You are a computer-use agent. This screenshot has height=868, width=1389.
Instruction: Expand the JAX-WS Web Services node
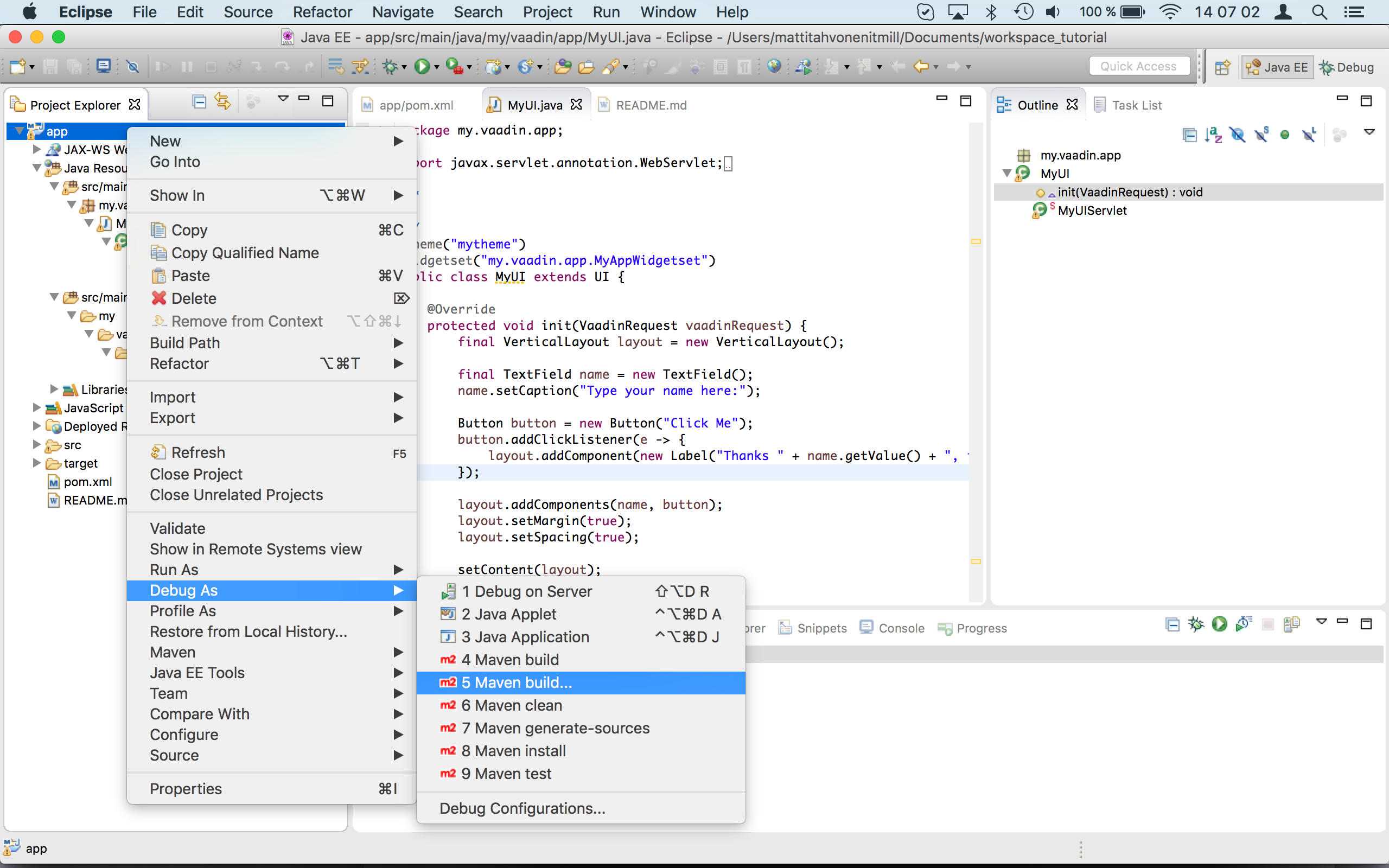37,150
